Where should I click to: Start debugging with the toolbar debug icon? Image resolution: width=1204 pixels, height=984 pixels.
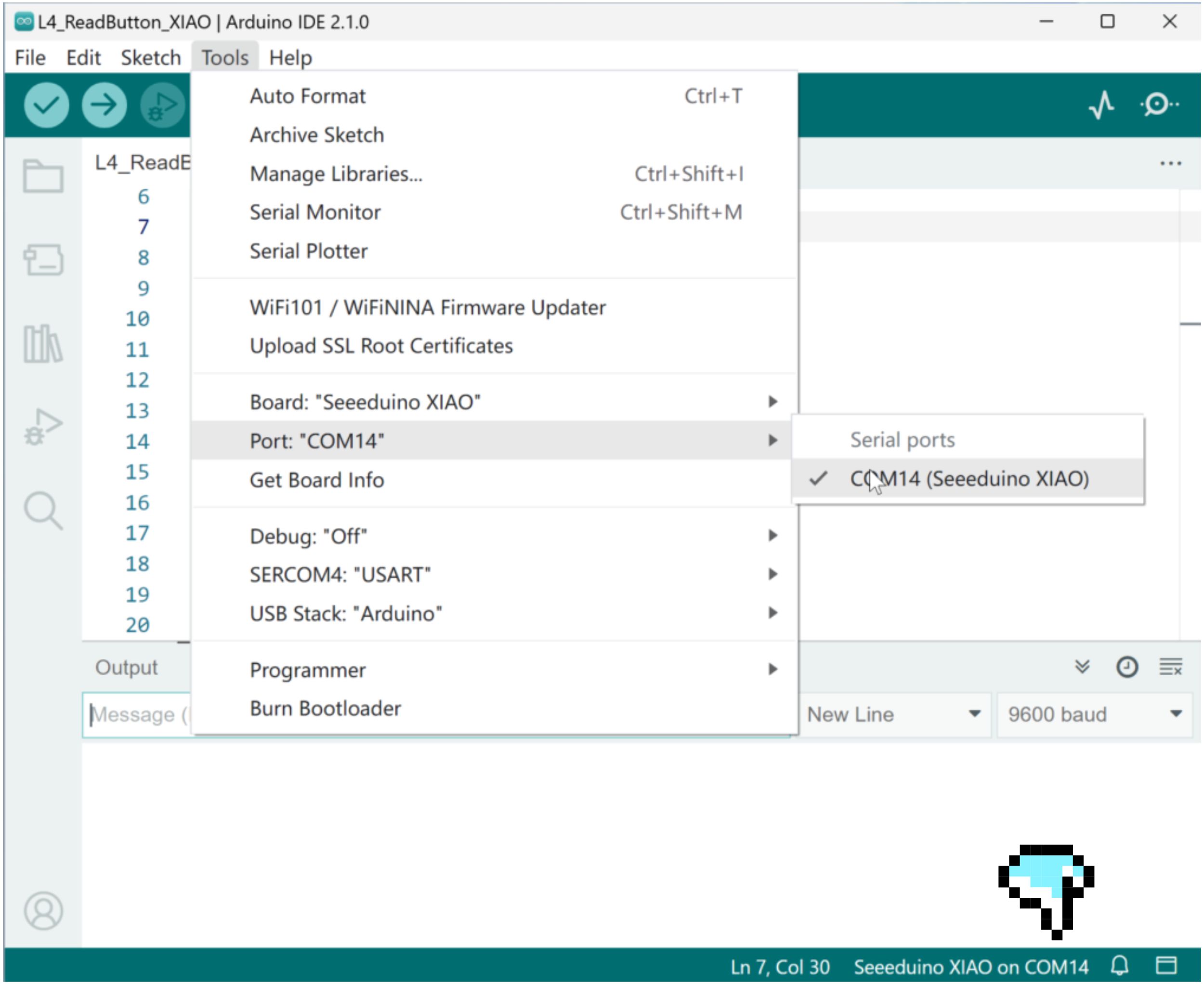point(163,105)
